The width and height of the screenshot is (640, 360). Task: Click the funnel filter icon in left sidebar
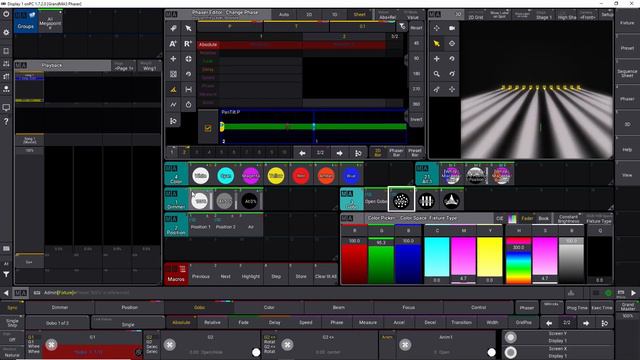(x=6, y=274)
